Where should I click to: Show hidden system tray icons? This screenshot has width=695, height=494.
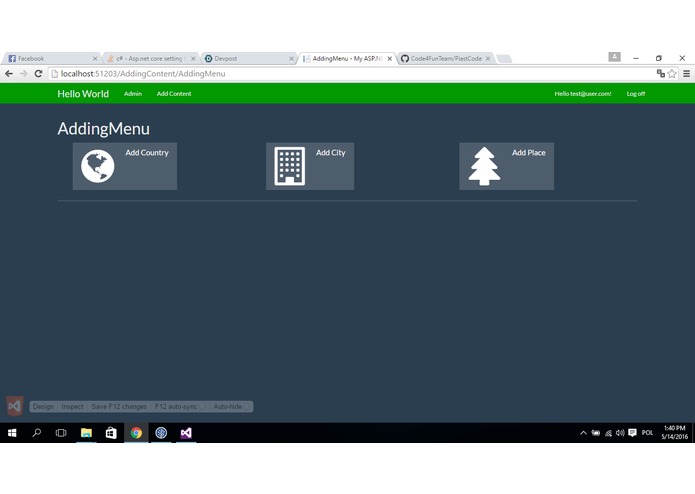point(583,433)
